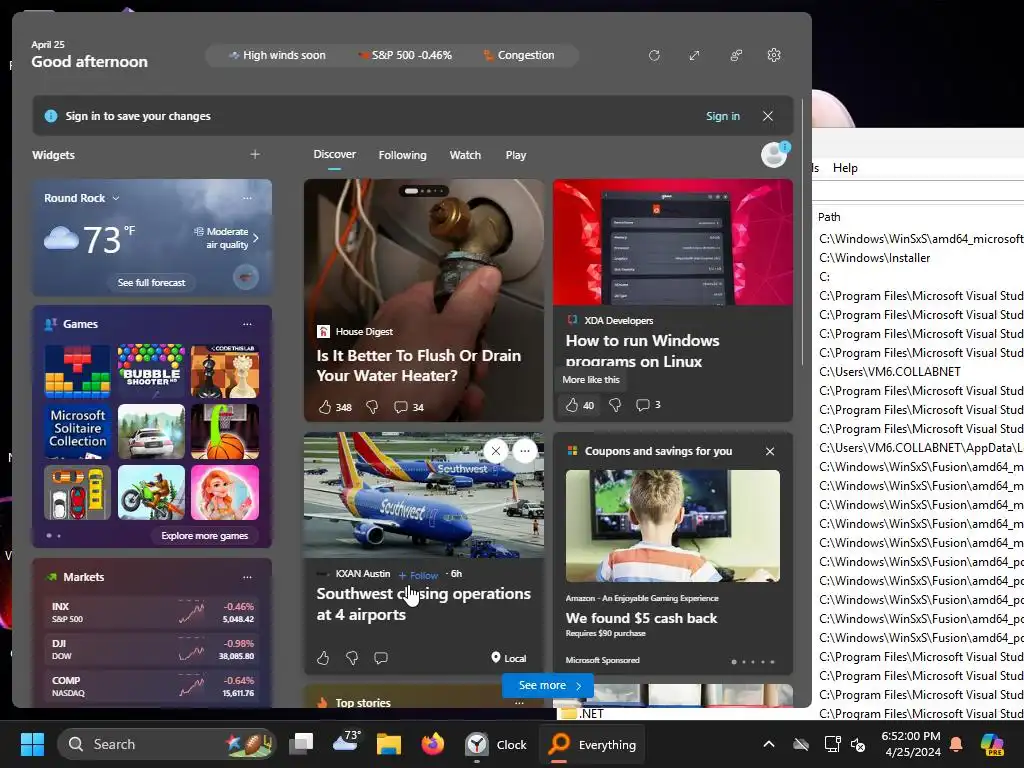Open Round Rock weather widget options menu

click(247, 198)
